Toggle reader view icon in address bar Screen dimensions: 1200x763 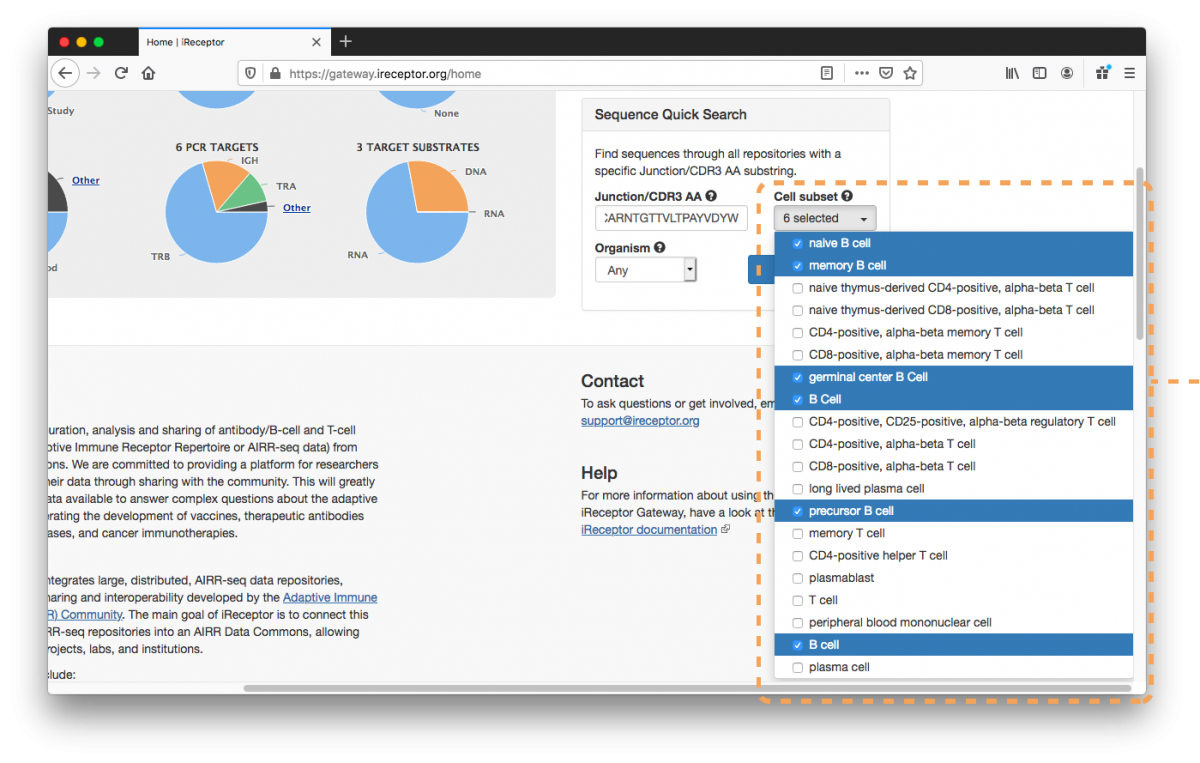click(x=827, y=73)
